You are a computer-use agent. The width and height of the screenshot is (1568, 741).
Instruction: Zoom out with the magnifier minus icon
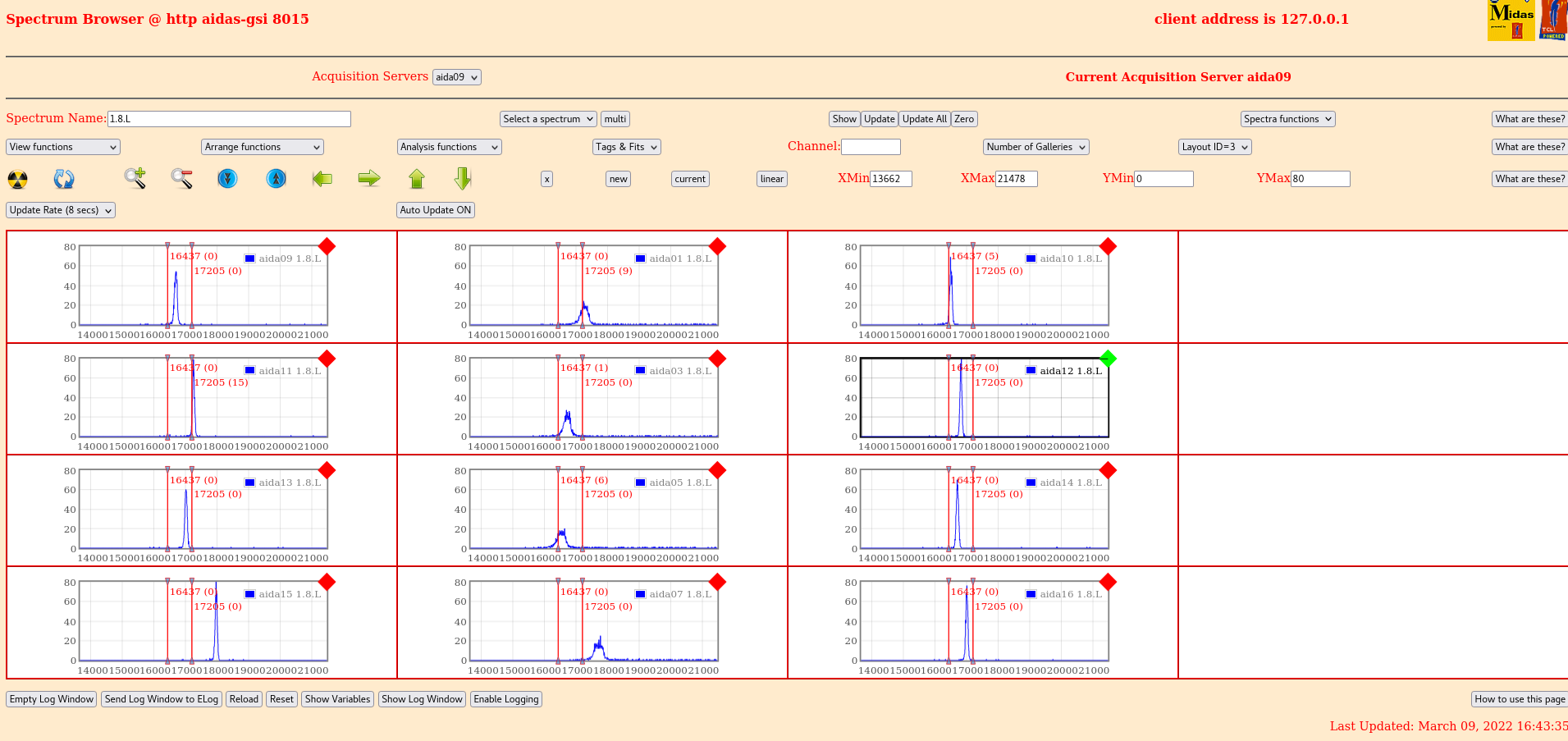pos(181,178)
